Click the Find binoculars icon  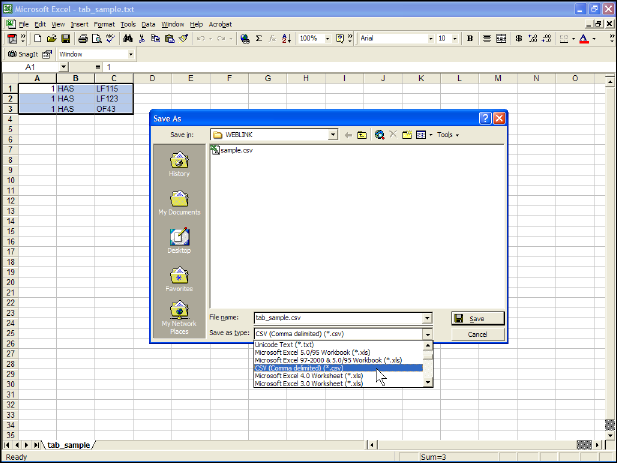click(127, 39)
